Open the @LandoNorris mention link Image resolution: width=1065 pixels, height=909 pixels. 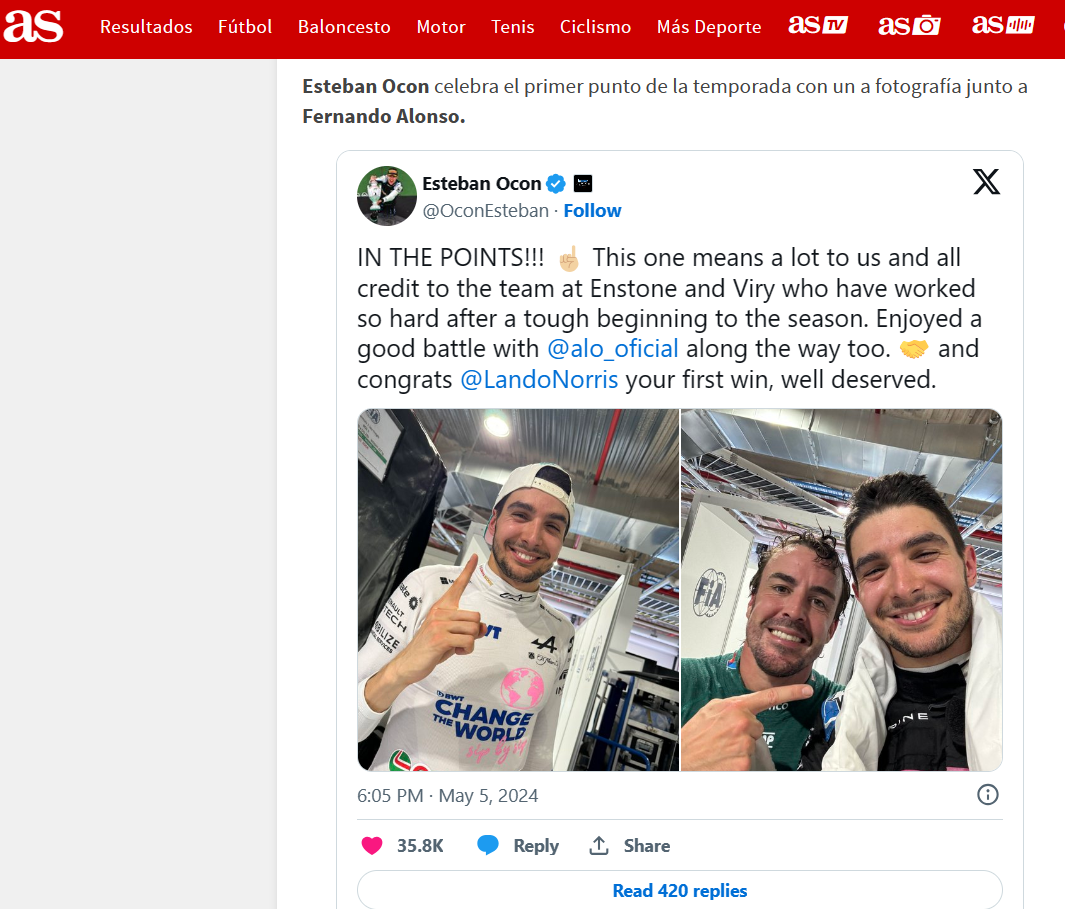(x=539, y=379)
